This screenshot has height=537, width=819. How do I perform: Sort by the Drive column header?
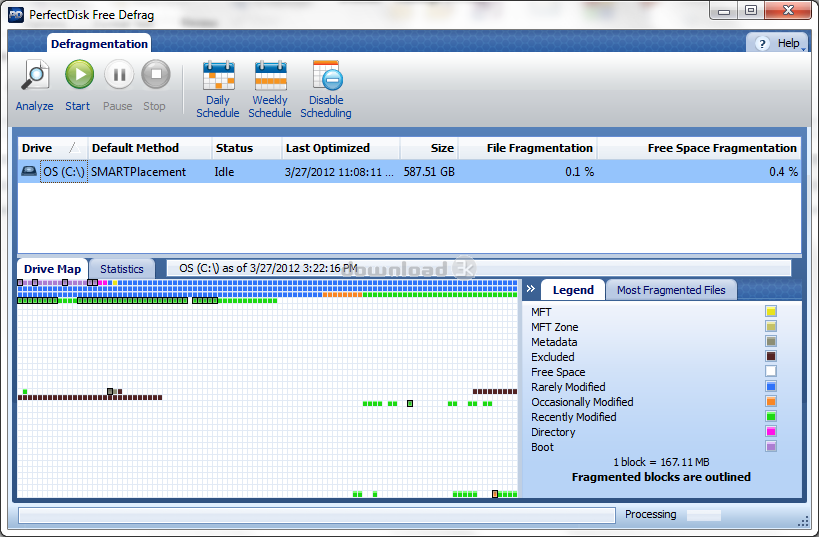52,148
